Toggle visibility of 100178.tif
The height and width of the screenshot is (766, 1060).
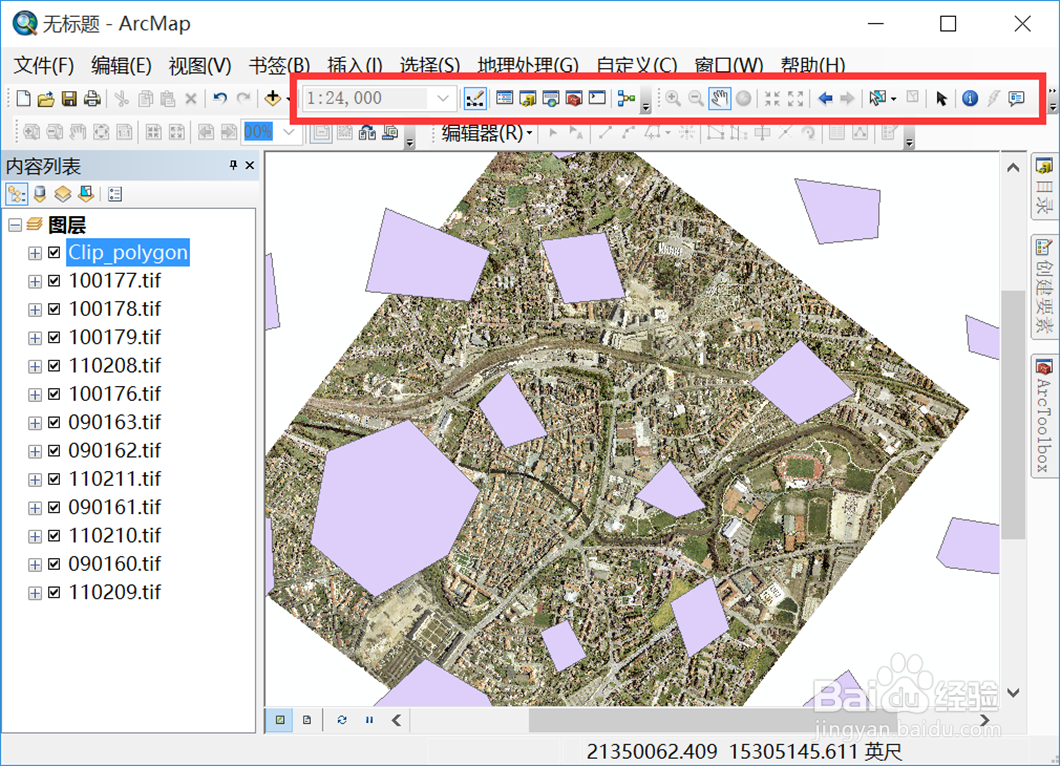pyautogui.click(x=54, y=310)
